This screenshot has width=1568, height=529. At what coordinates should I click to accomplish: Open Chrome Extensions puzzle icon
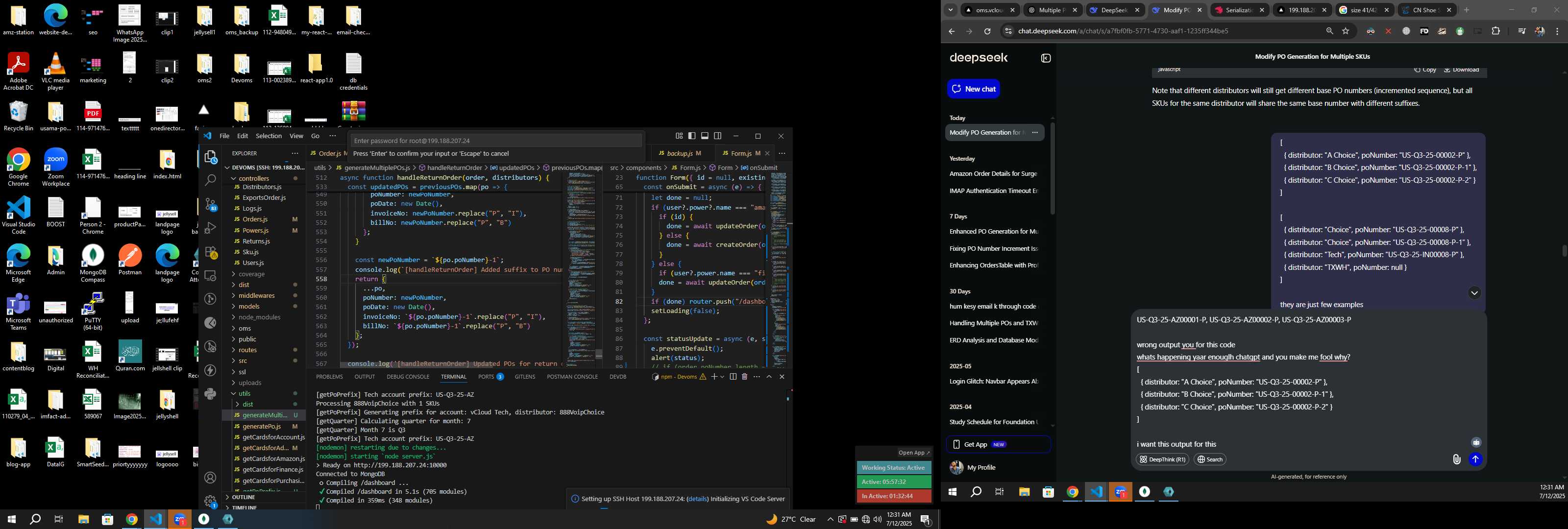[x=1495, y=32]
